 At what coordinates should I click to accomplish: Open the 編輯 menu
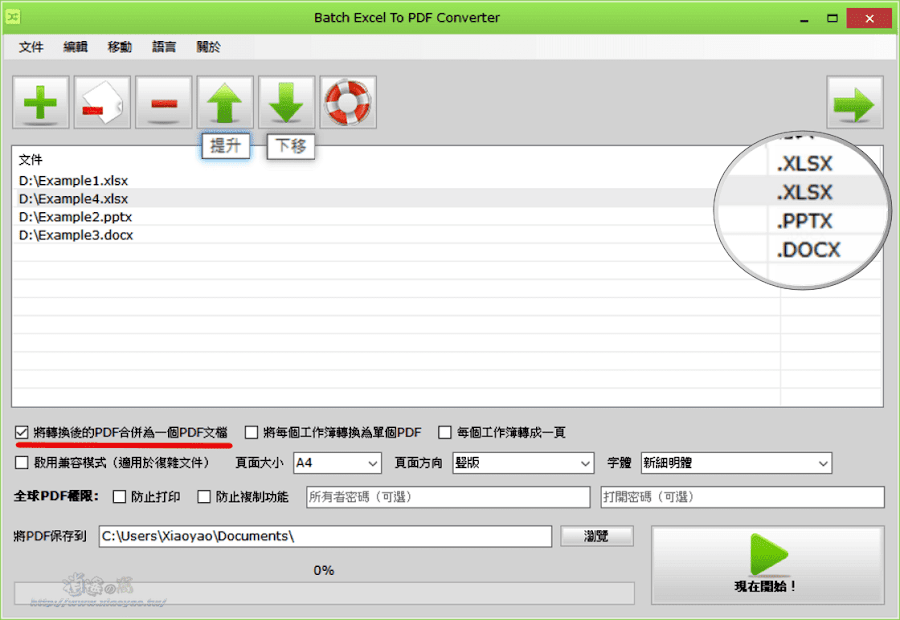75,47
